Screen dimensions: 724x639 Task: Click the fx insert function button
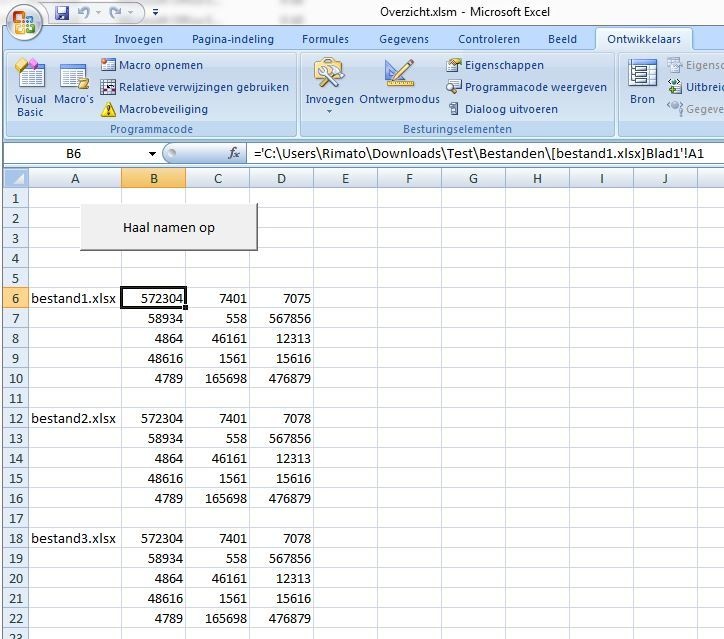click(234, 154)
